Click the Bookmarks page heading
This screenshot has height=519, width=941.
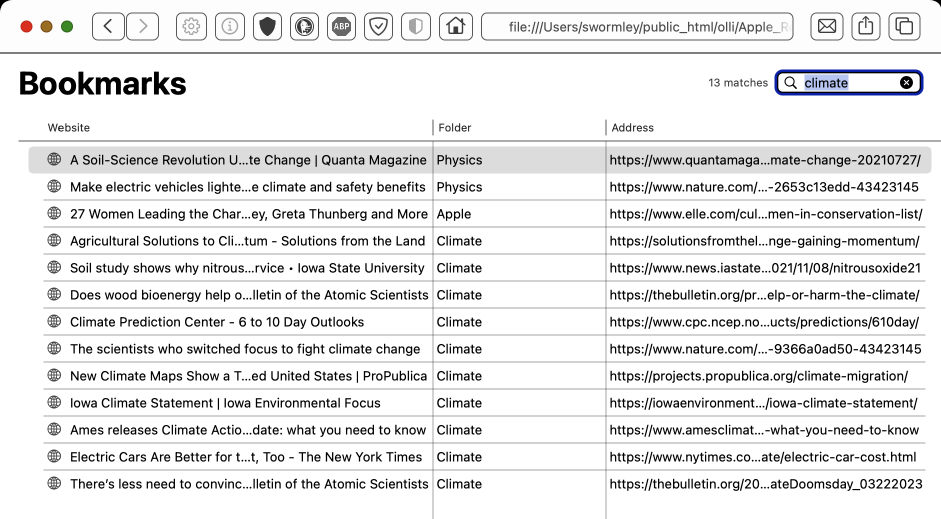click(x=103, y=83)
